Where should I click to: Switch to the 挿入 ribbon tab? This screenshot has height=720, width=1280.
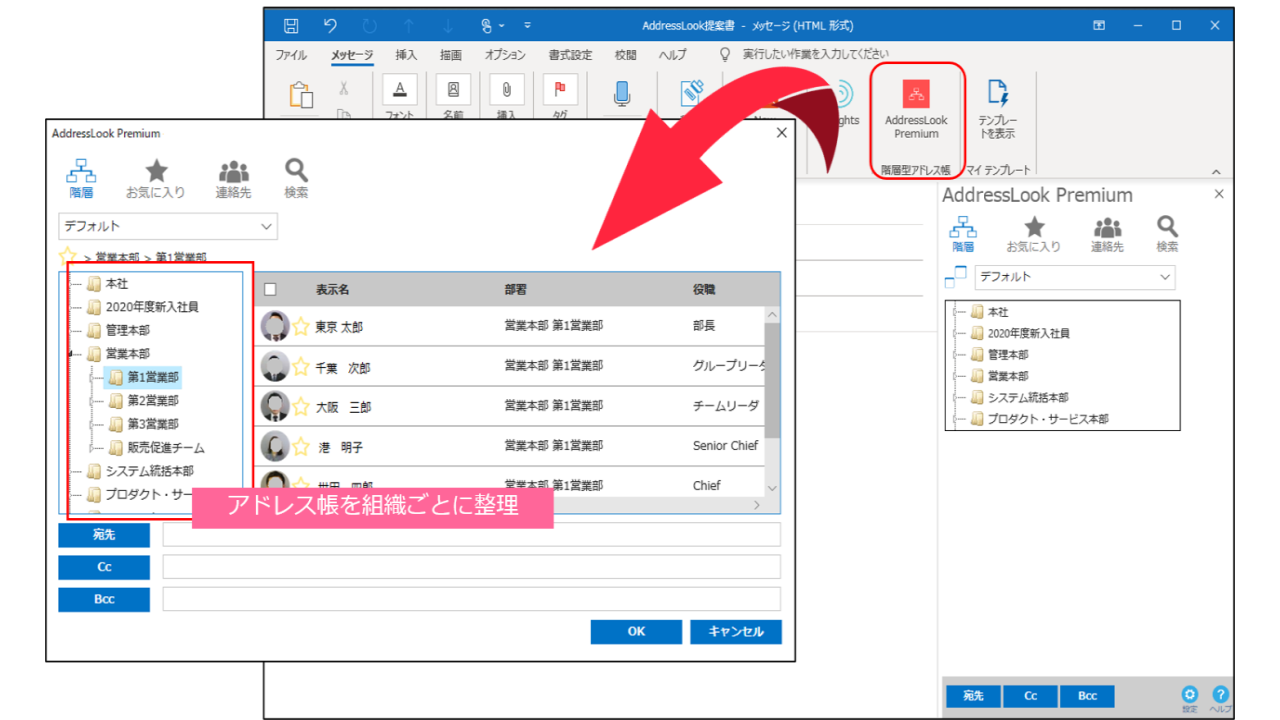406,55
